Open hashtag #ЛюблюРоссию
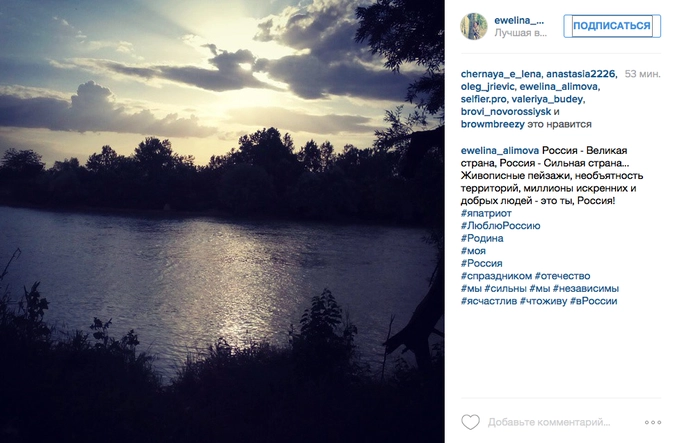 (x=500, y=226)
